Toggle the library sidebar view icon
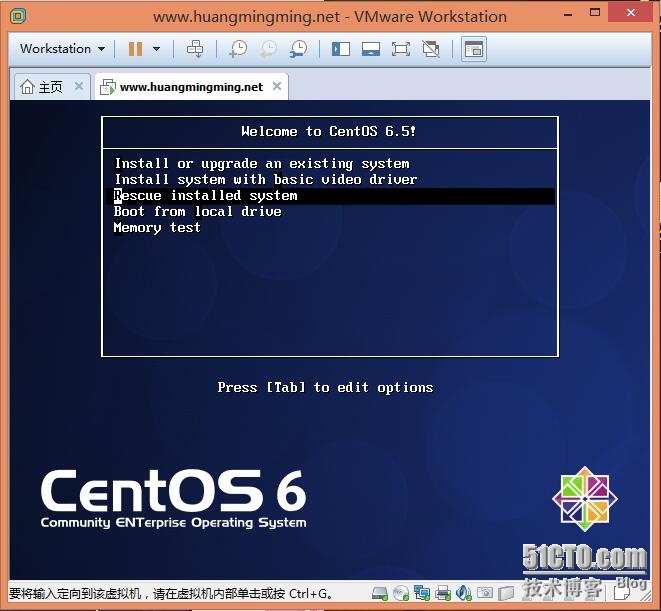 click(341, 49)
